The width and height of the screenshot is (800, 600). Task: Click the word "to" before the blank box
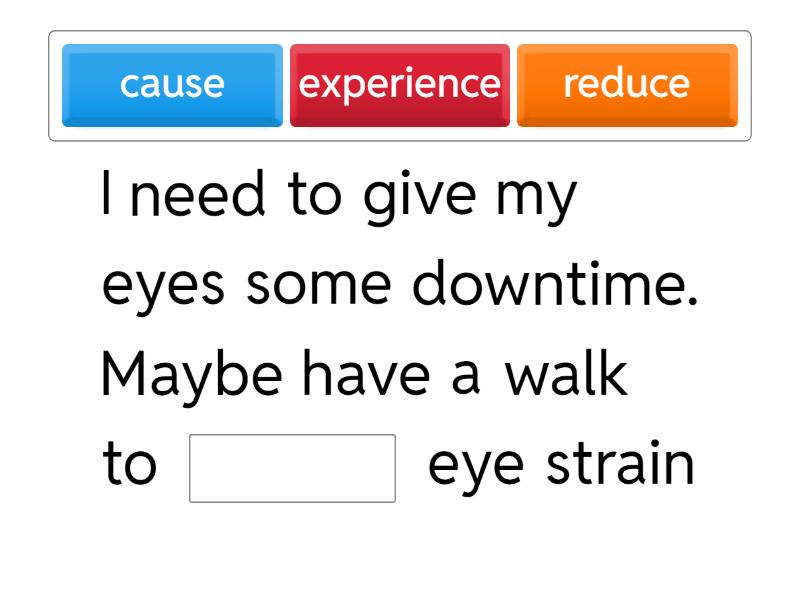[130, 466]
